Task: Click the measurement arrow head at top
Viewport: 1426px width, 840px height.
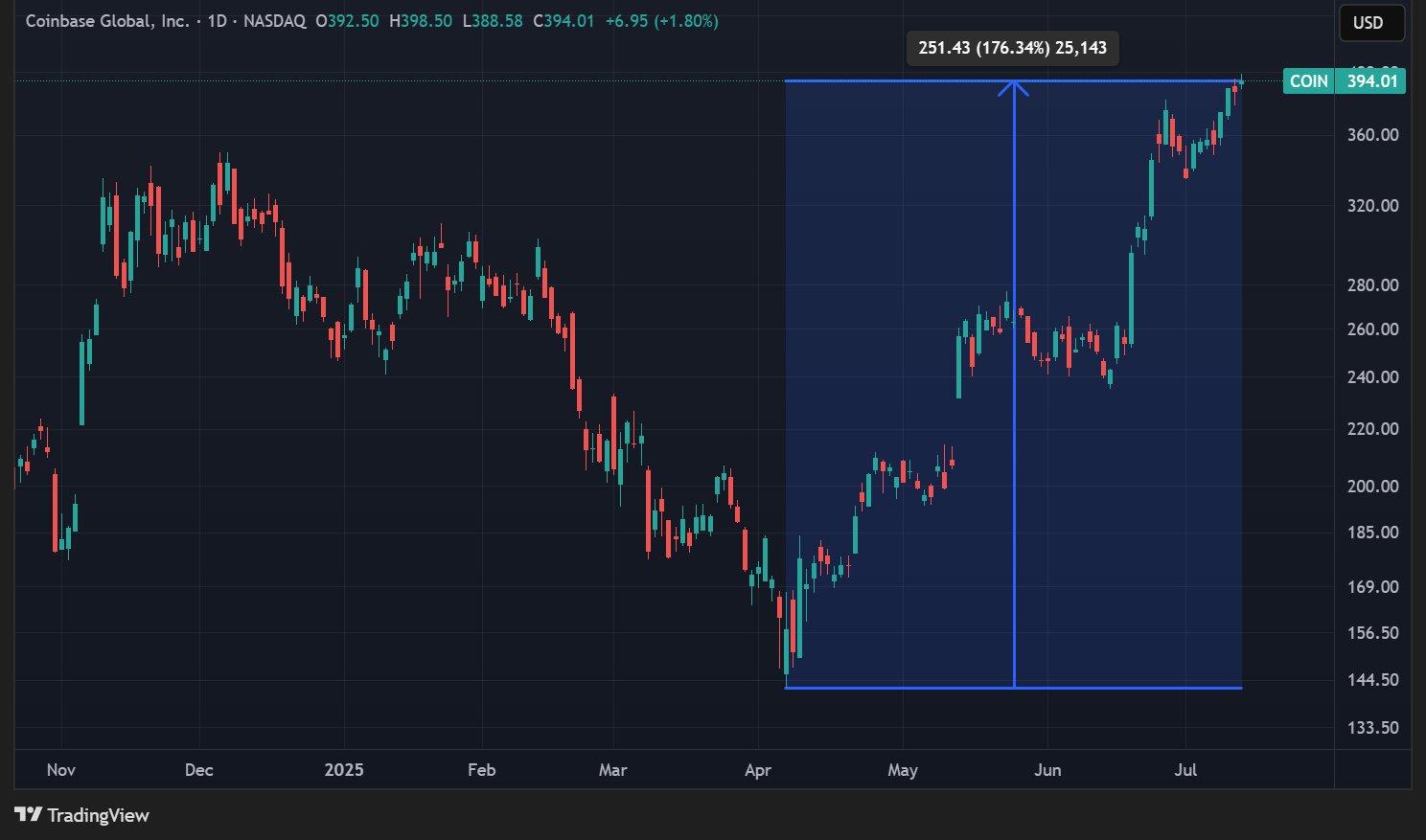Action: 1013,87
